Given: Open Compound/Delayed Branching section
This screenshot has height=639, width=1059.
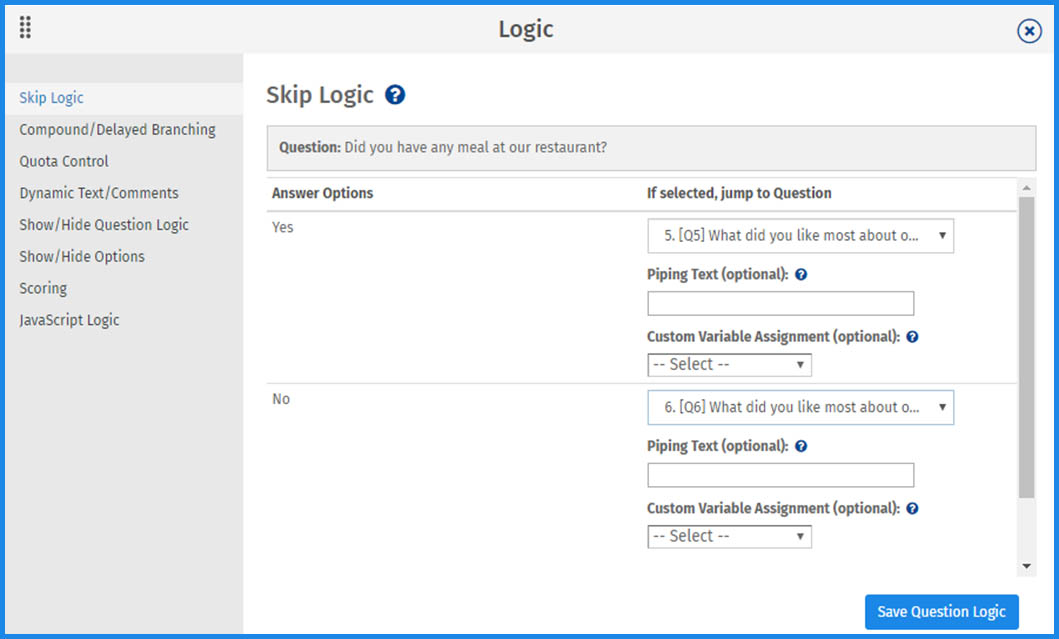Looking at the screenshot, I should click(x=117, y=130).
